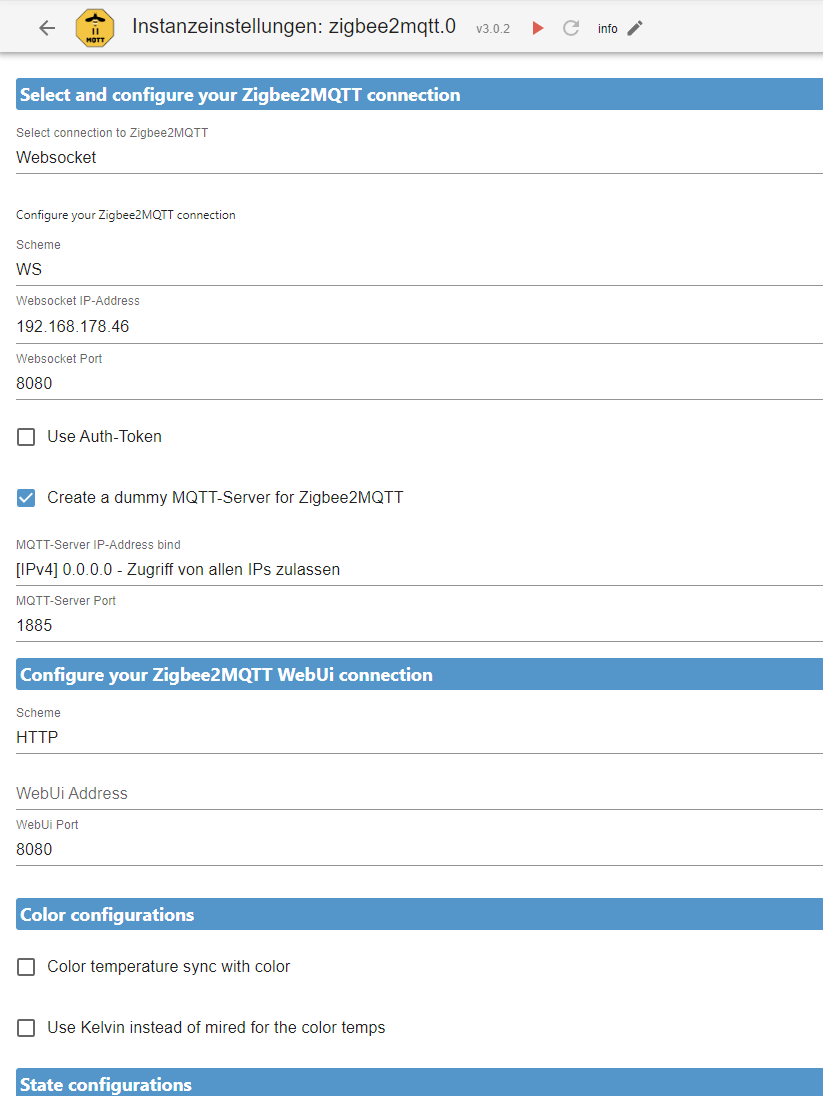
Task: Open the WS scheme dropdown
Action: click(x=419, y=269)
